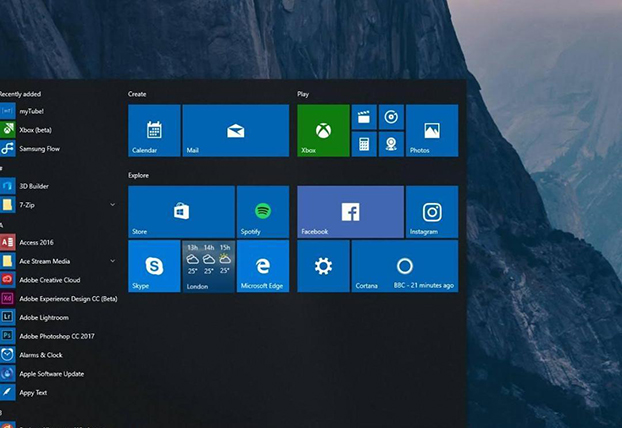
Task: Click the Create group header
Action: tap(137, 94)
